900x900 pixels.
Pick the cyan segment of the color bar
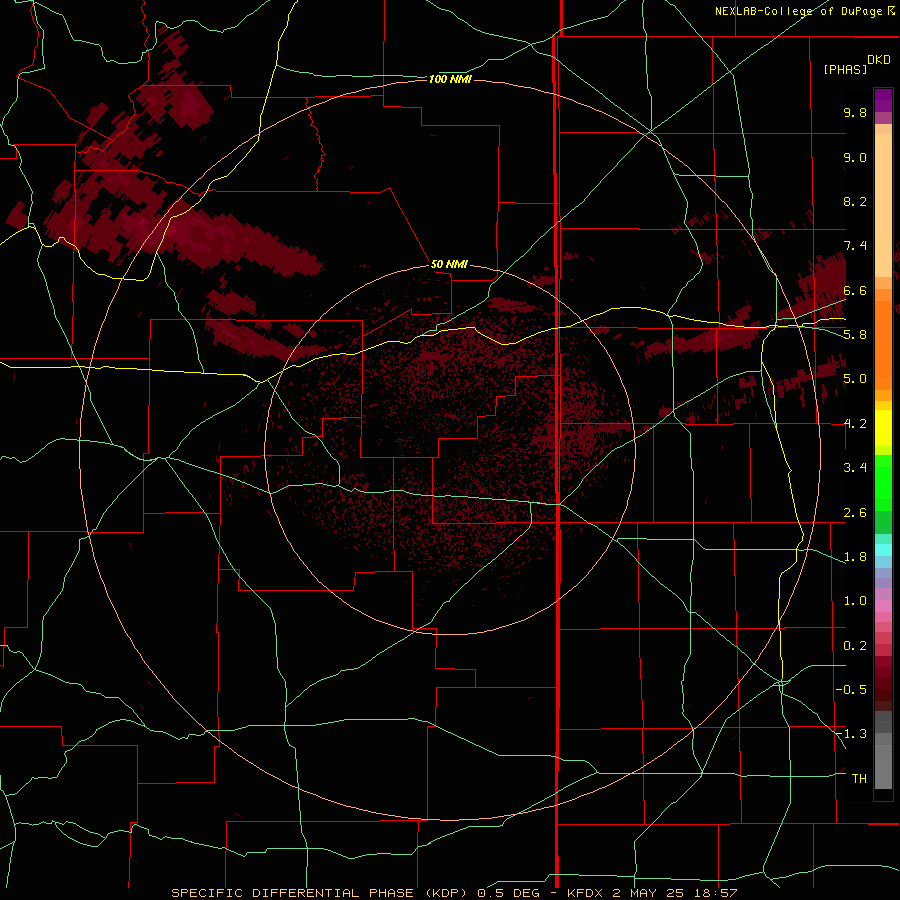pos(883,550)
